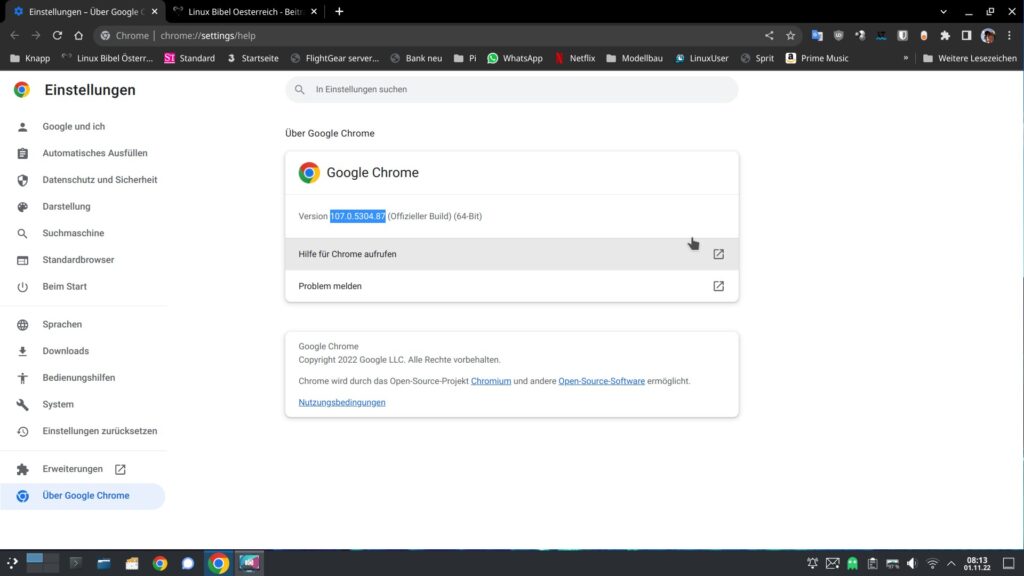
Task: Open the Modellbau bookmark folder
Action: click(634, 58)
